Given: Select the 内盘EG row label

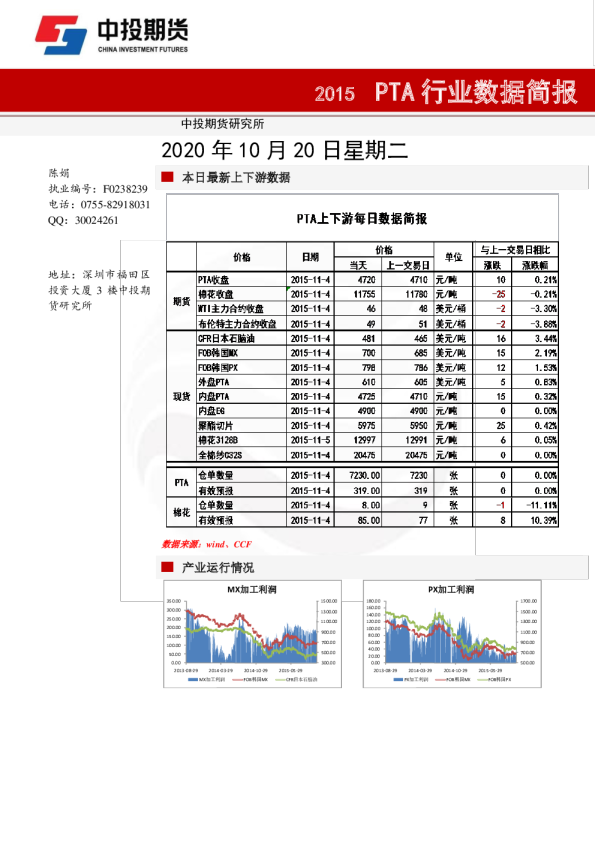Looking at the screenshot, I should tap(211, 411).
